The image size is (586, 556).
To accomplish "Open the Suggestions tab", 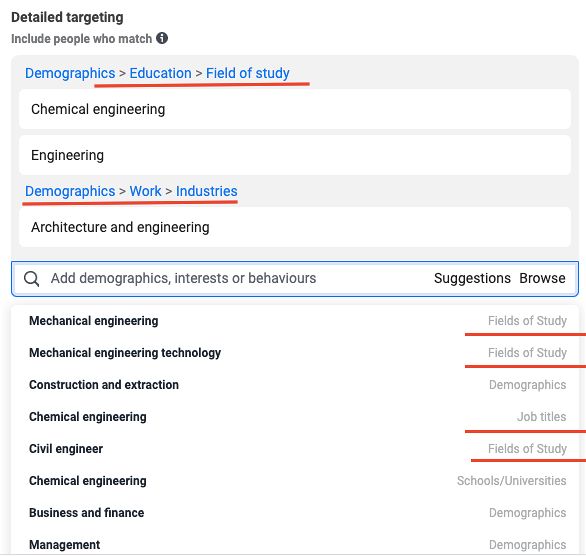I will tap(472, 278).
